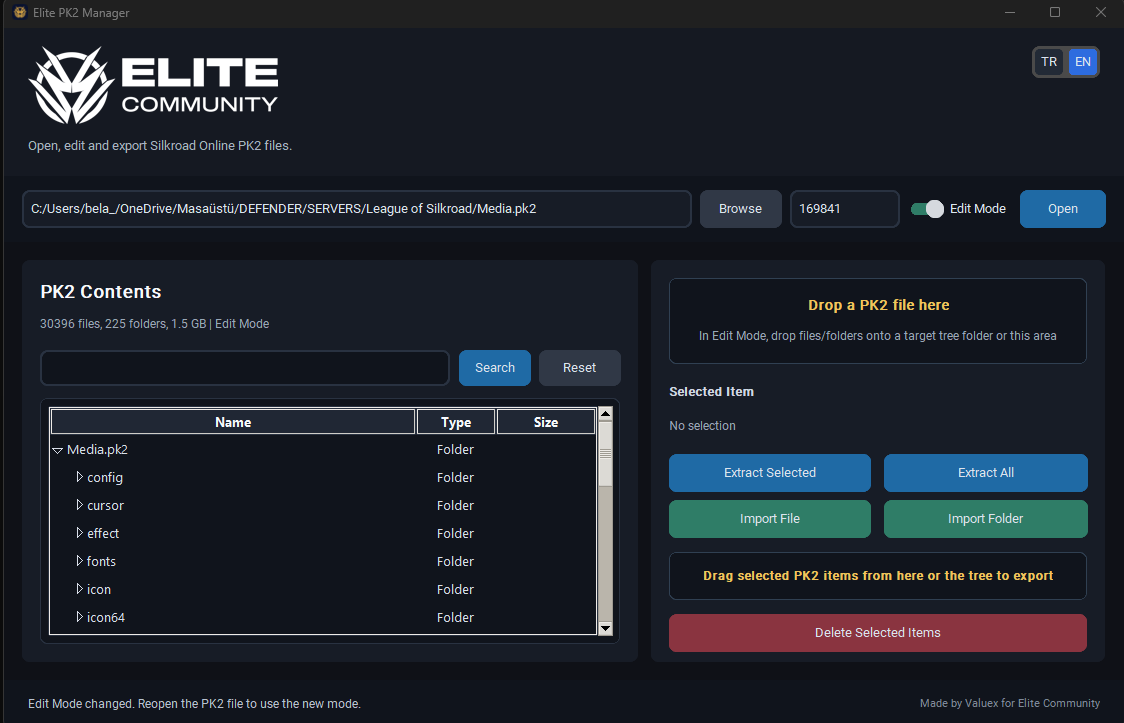Click the Extract All button

[986, 473]
